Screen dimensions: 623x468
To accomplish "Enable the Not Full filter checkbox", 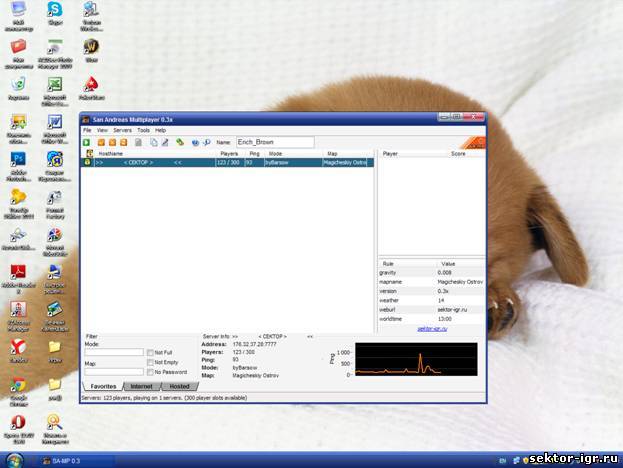I will click(x=150, y=353).
